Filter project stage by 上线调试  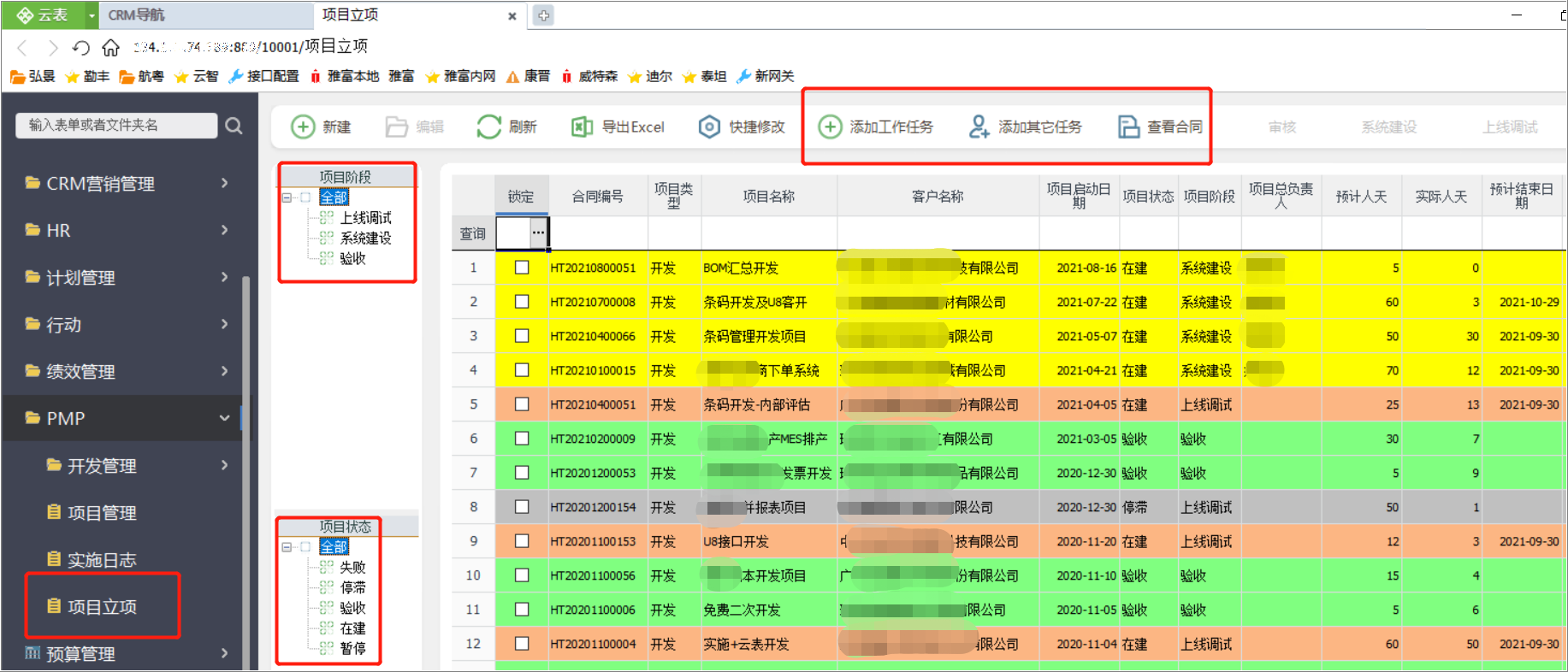(x=366, y=218)
